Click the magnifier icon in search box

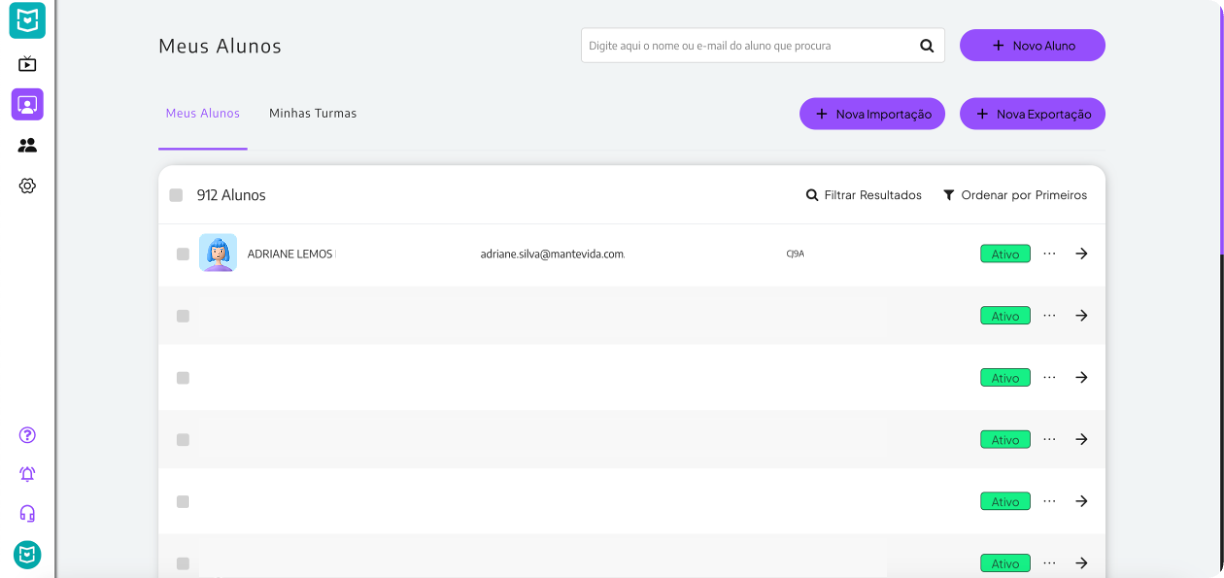927,46
